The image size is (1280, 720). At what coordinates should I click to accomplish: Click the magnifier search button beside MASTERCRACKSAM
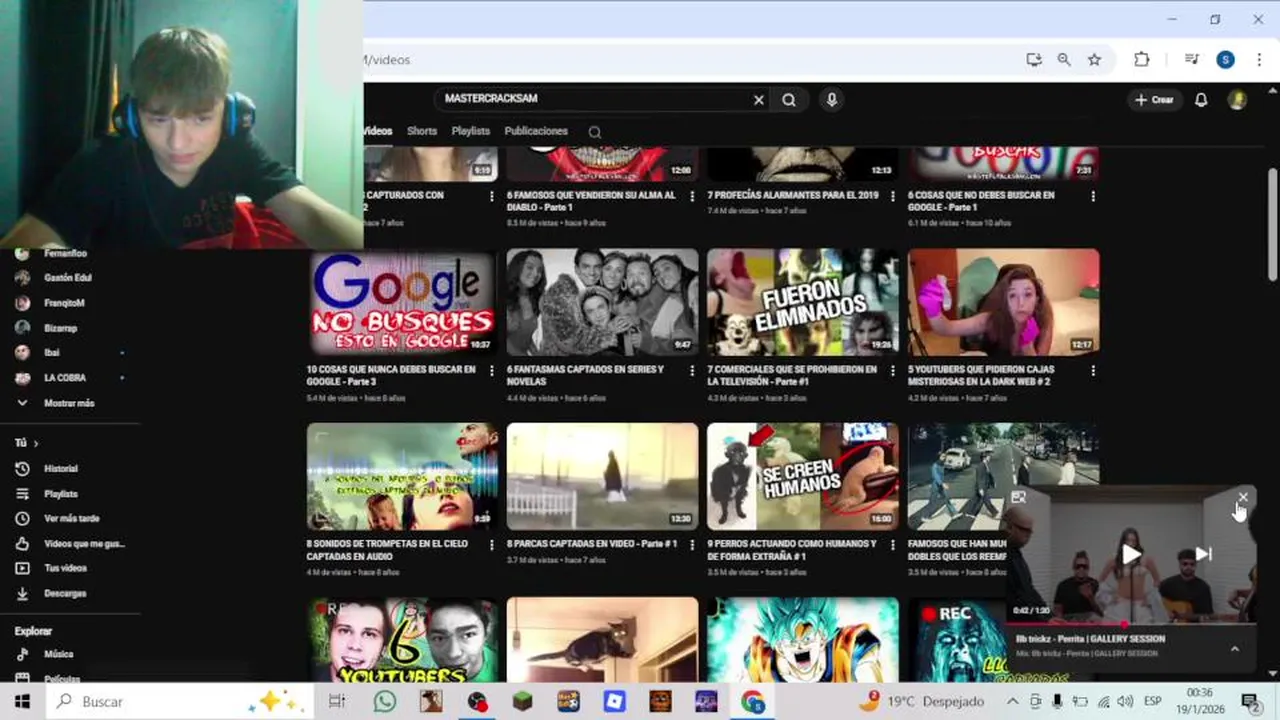(789, 99)
